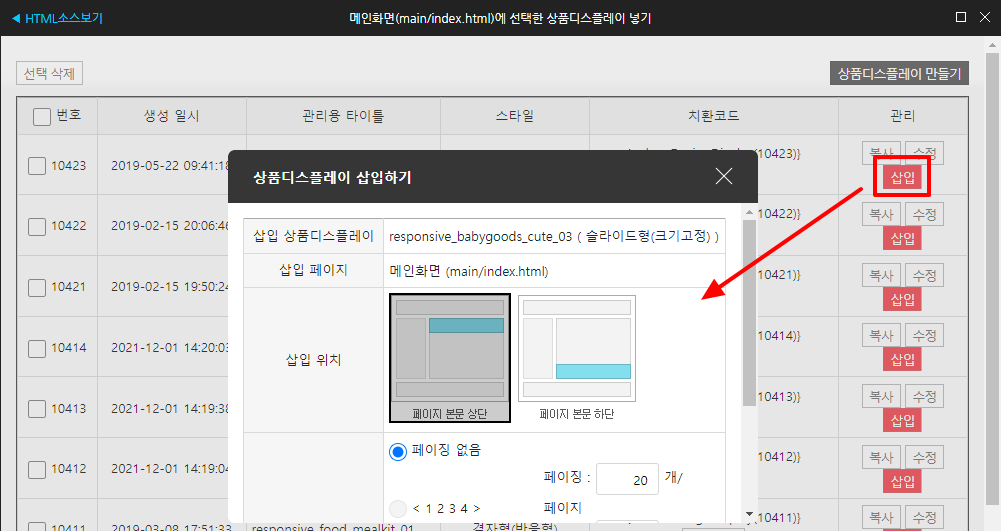Close the 상품디스플레이 삽입하기 dialog
The width and height of the screenshot is (1001, 531).
[723, 176]
